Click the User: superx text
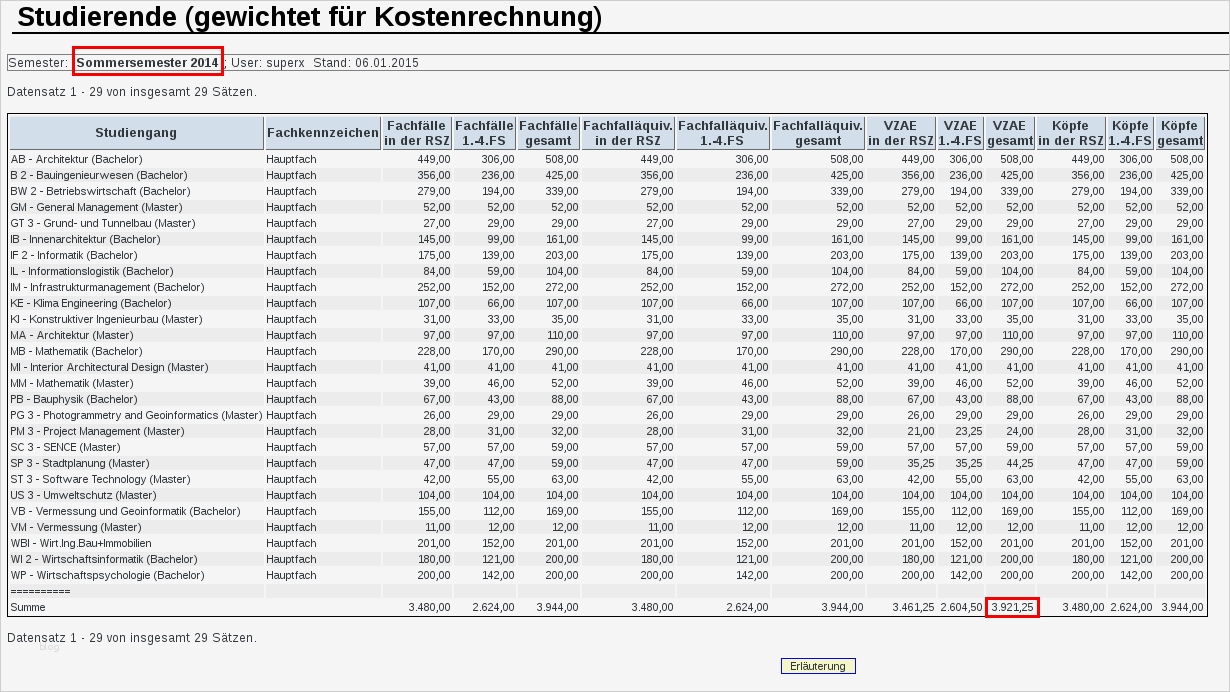Screen dimensions: 1230x692 click(262, 62)
